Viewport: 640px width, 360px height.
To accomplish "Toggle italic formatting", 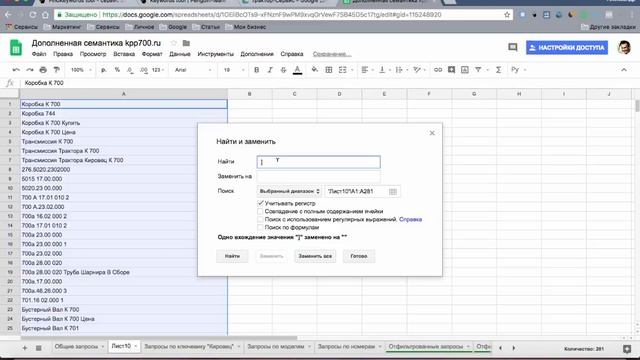I will tap(270, 70).
